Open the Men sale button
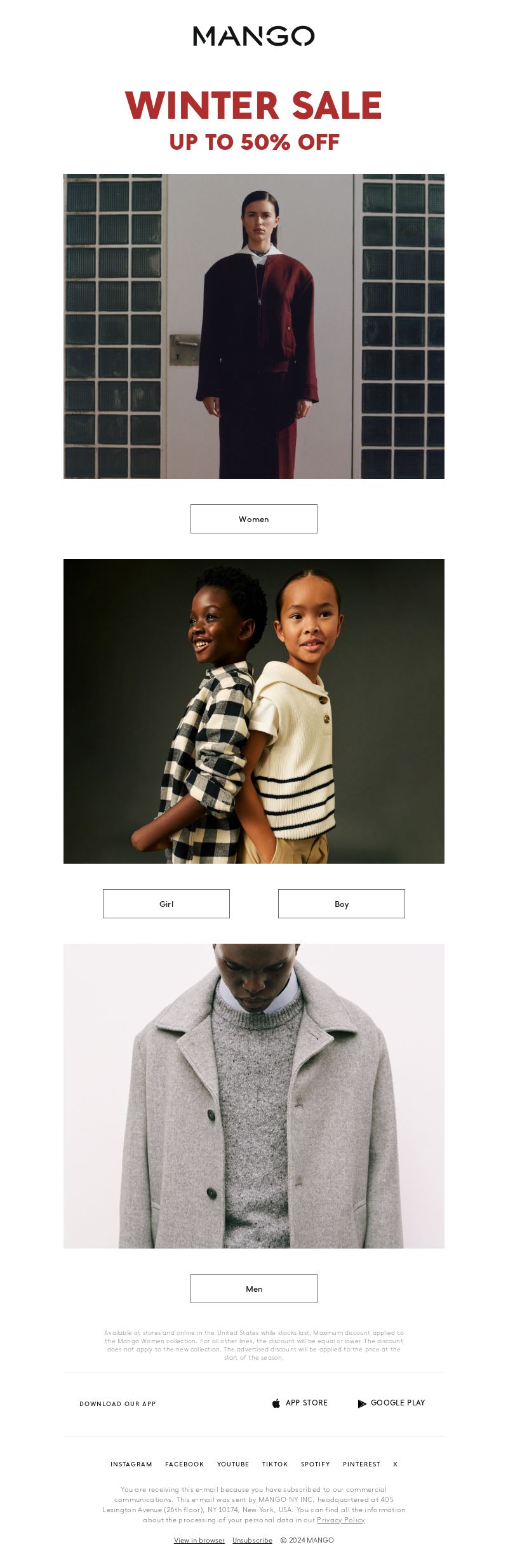 pos(254,1289)
